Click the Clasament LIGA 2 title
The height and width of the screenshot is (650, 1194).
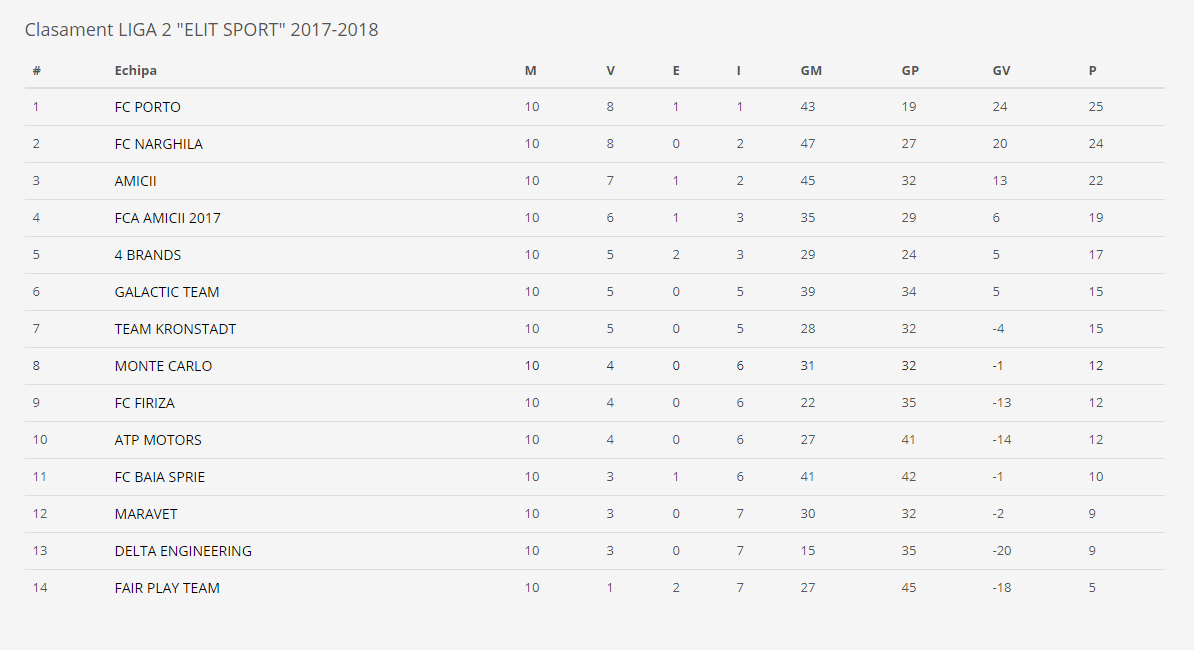pyautogui.click(x=202, y=30)
